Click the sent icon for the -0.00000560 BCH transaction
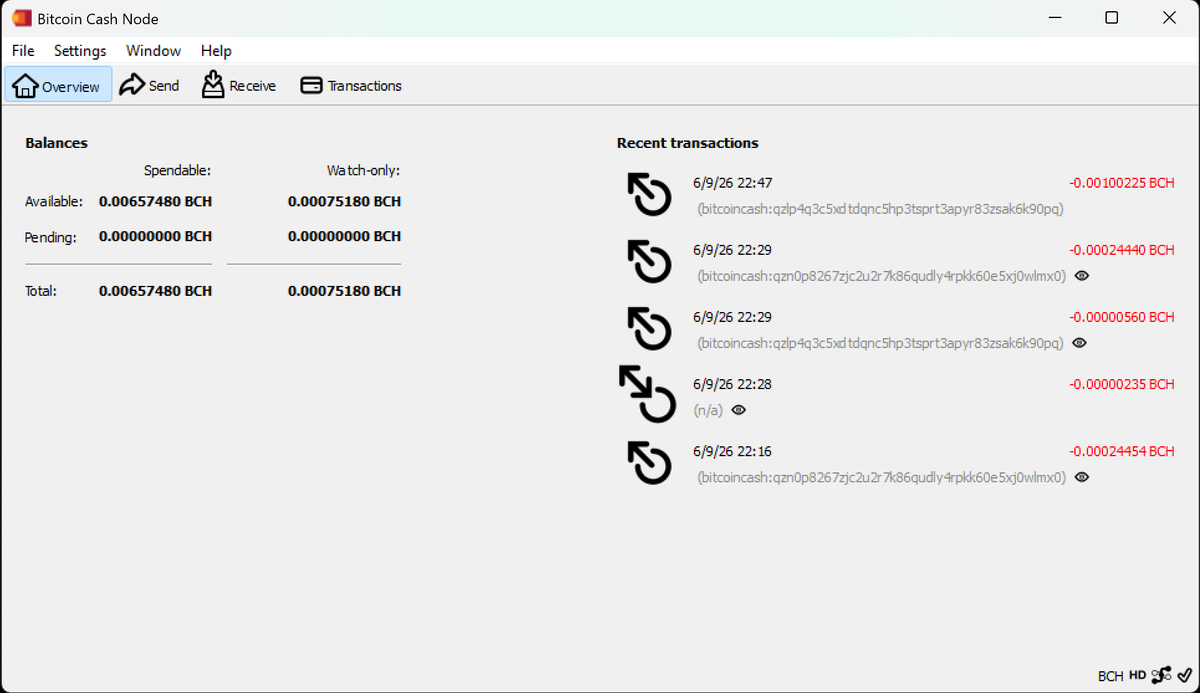 tap(649, 329)
